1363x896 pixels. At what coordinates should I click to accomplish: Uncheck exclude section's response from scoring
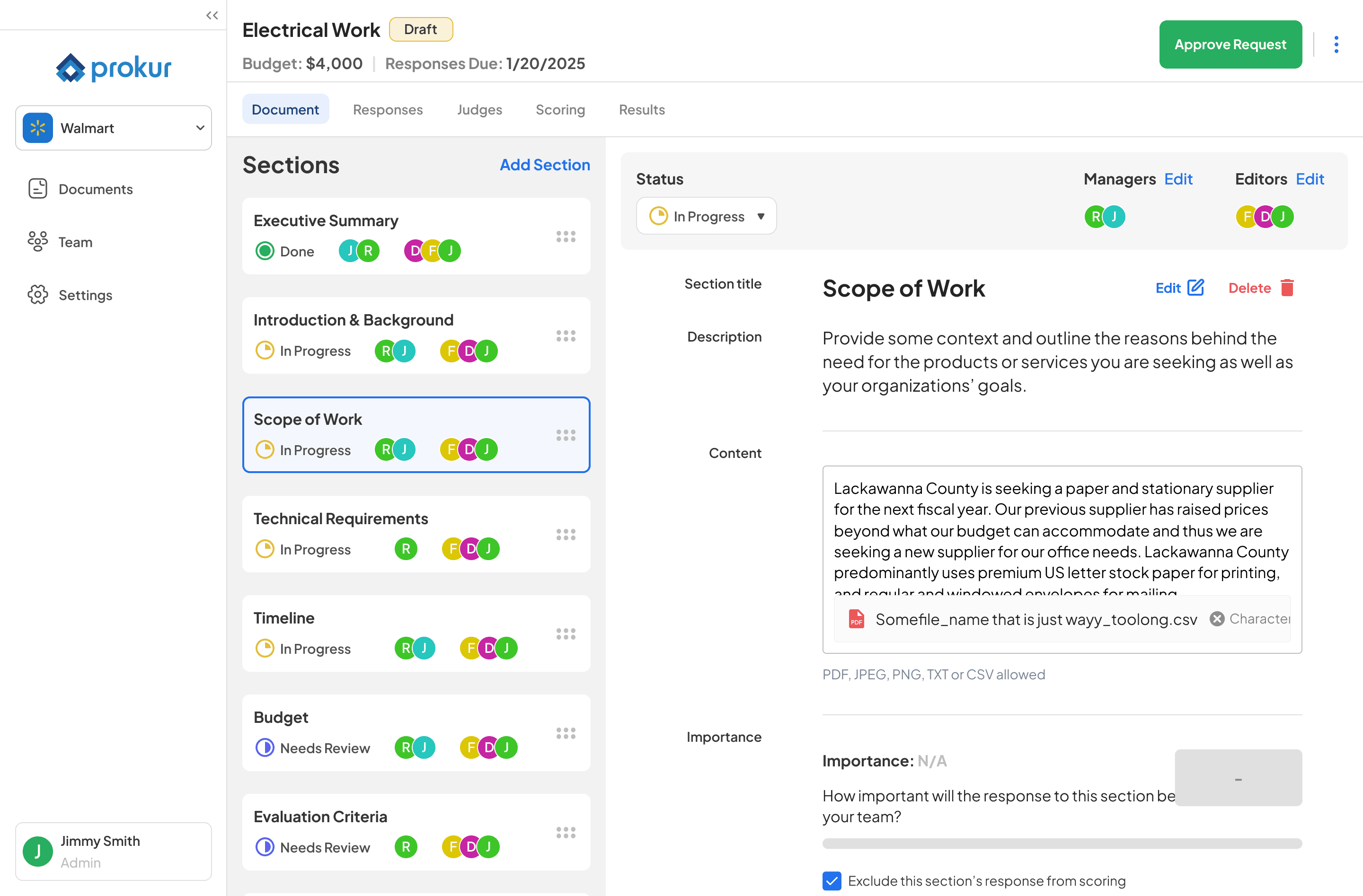[x=832, y=880]
